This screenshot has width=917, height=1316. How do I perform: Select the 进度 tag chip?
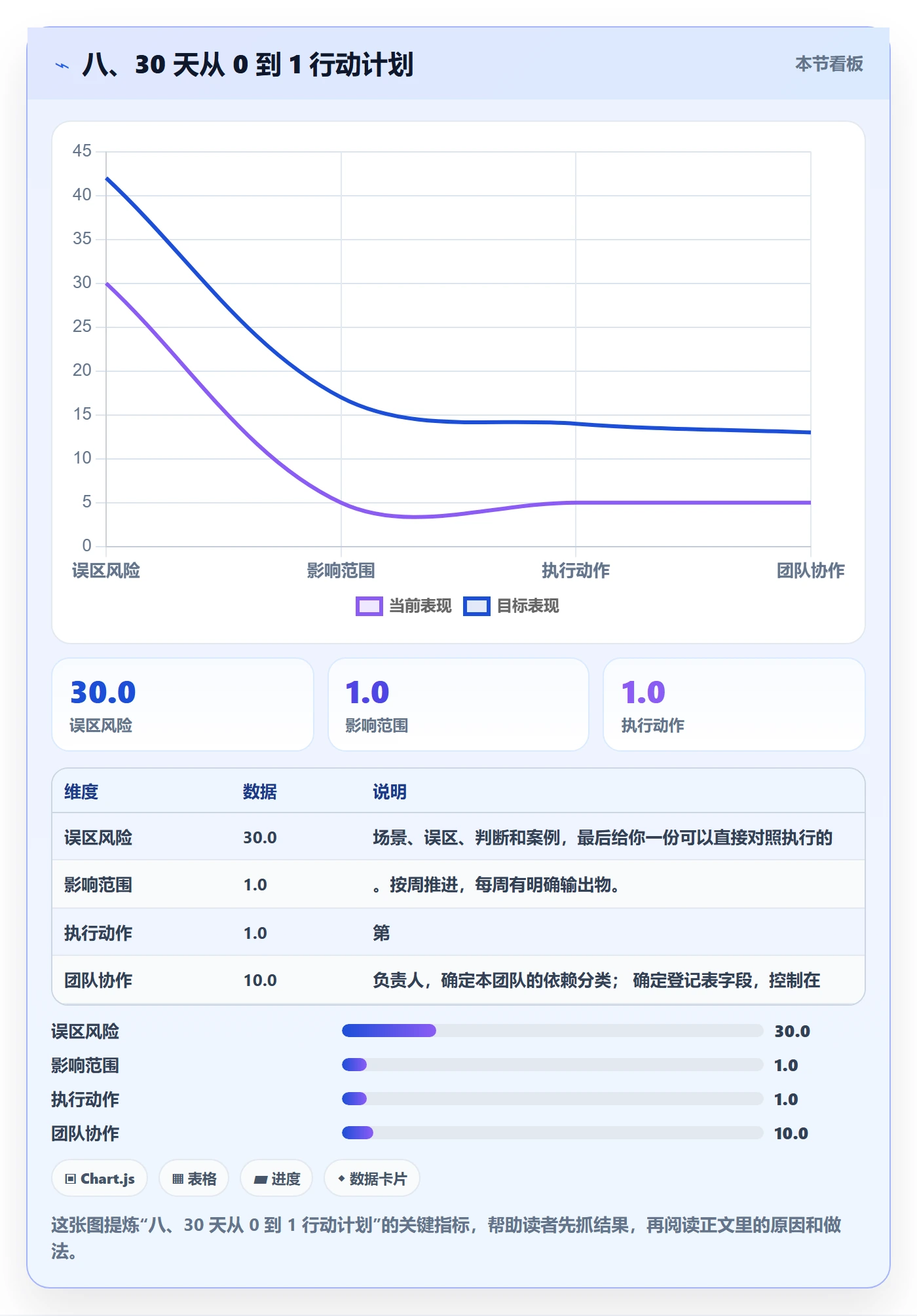click(276, 1179)
